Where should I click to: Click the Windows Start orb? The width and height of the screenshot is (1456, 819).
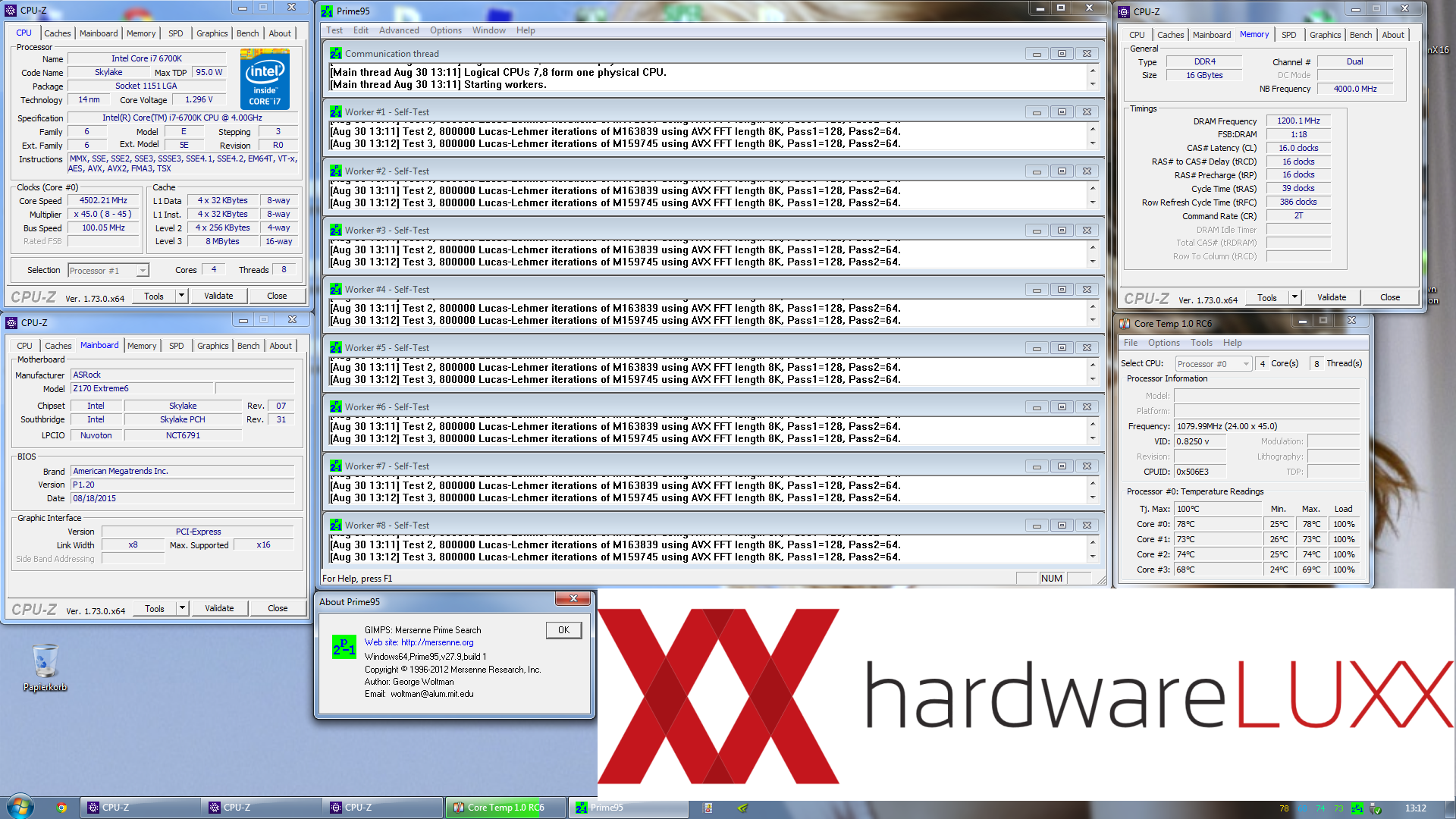20,807
